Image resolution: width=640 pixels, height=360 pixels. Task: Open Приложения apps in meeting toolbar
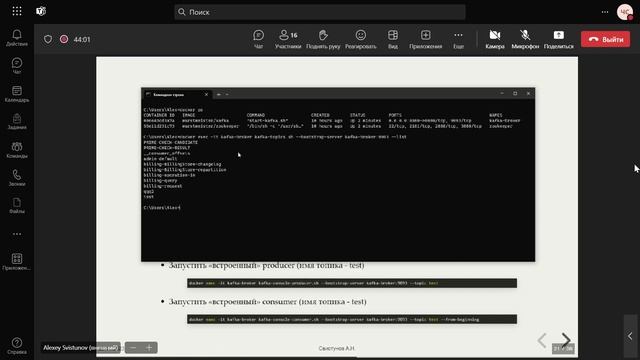coord(425,39)
